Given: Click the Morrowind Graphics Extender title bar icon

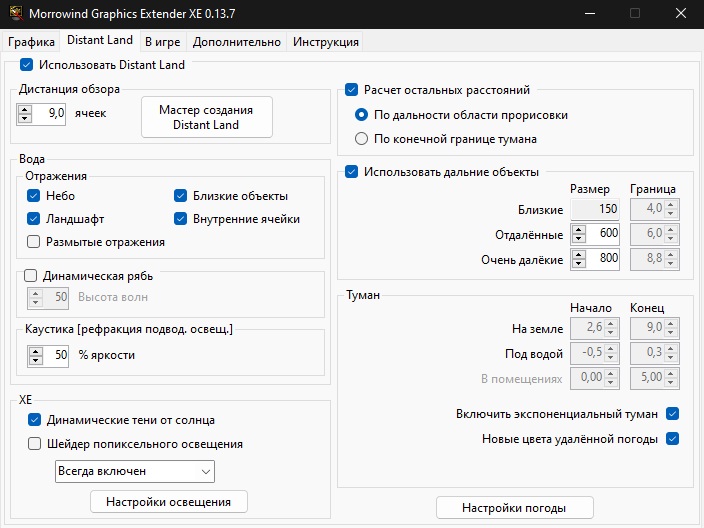Looking at the screenshot, I should point(16,13).
